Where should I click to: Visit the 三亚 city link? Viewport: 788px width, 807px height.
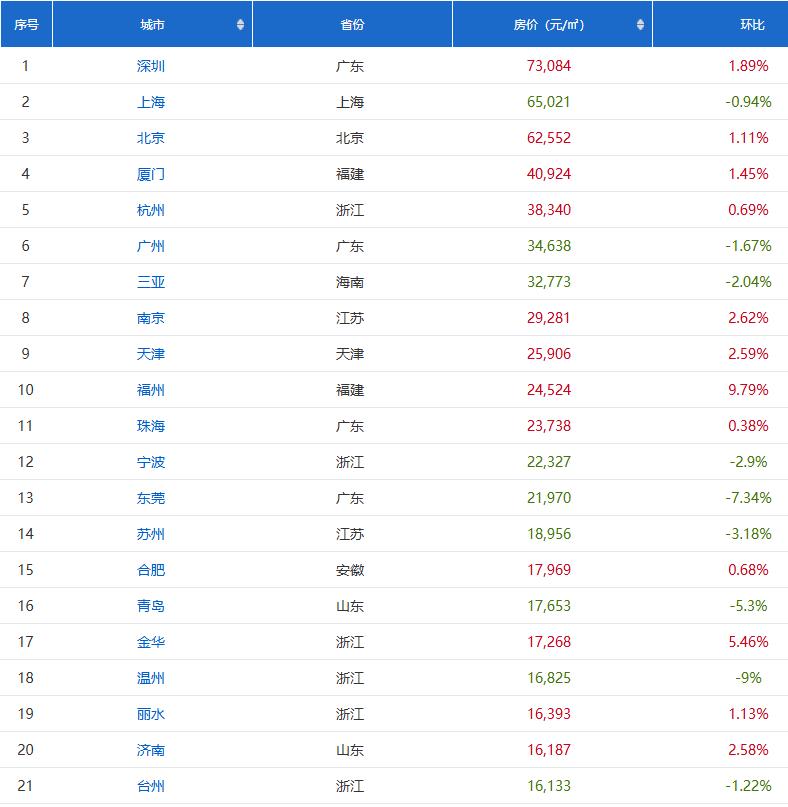click(x=151, y=282)
